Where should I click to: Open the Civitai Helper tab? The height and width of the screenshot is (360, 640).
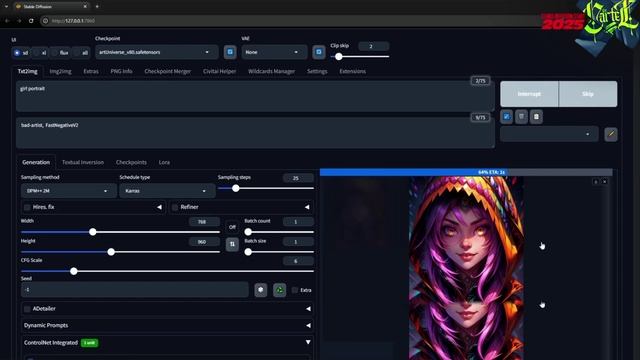pyautogui.click(x=220, y=71)
